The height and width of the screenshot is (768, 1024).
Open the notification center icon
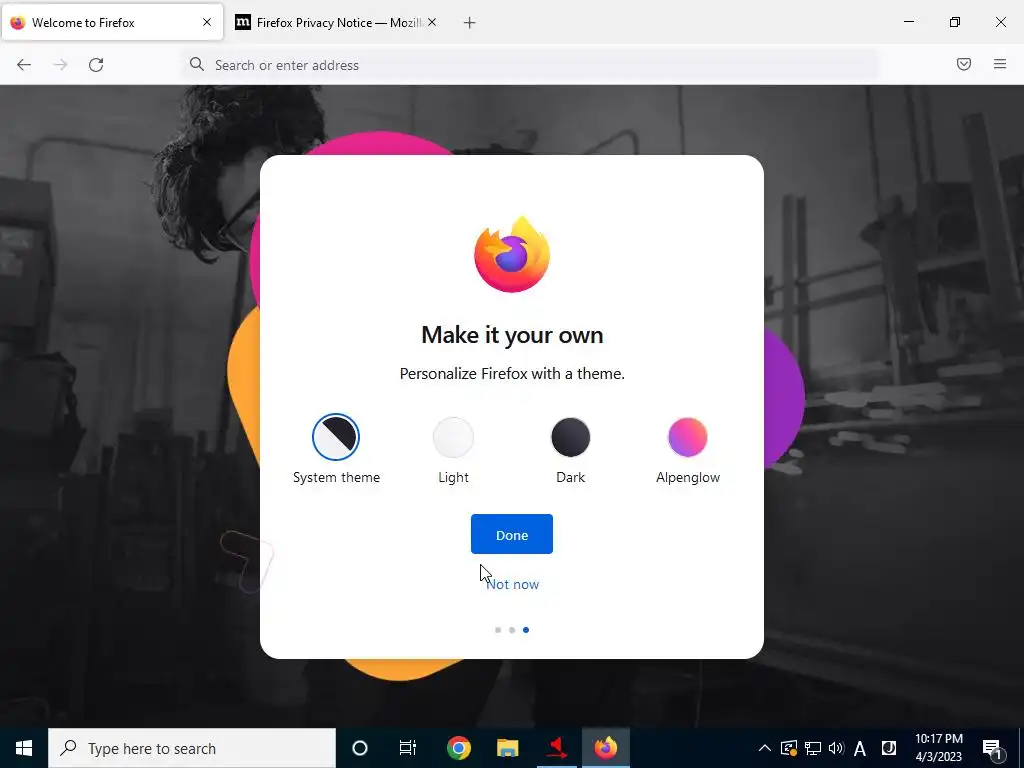point(992,749)
